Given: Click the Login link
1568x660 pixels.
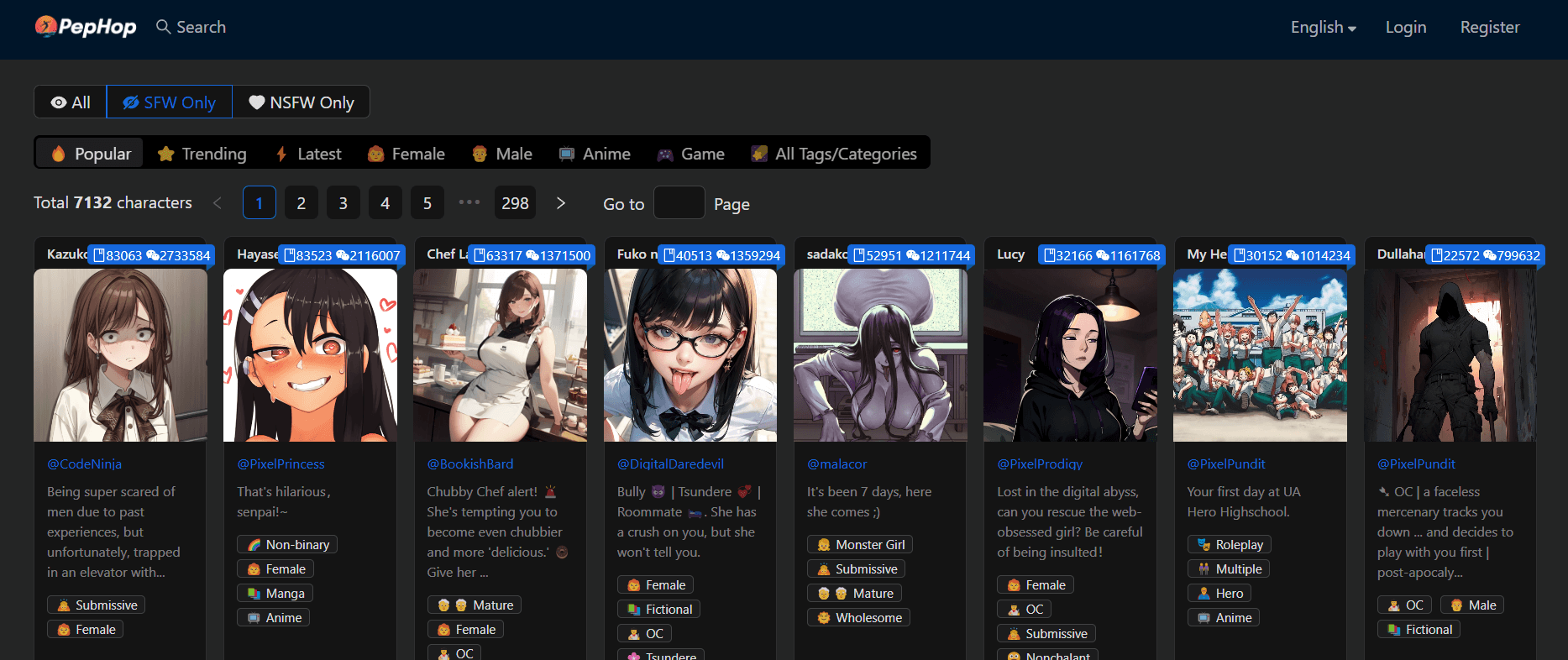Looking at the screenshot, I should click(x=1405, y=27).
